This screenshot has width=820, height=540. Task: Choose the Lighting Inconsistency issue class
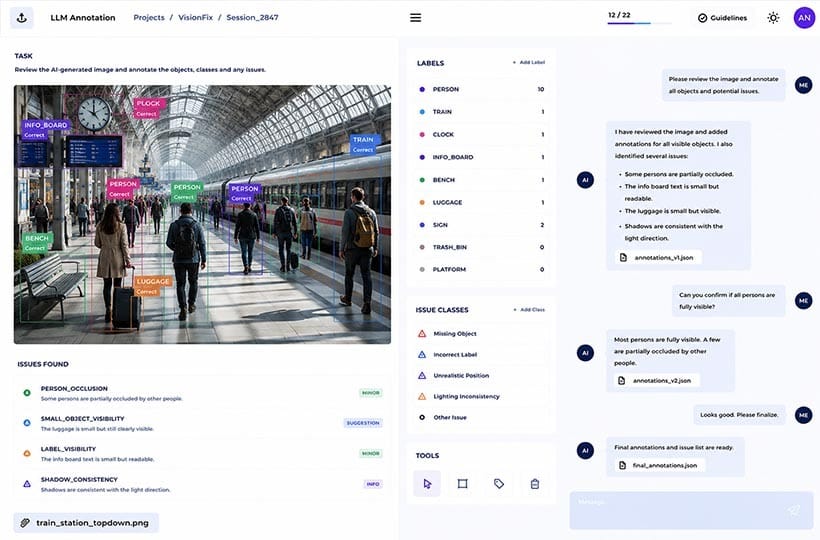(480, 396)
